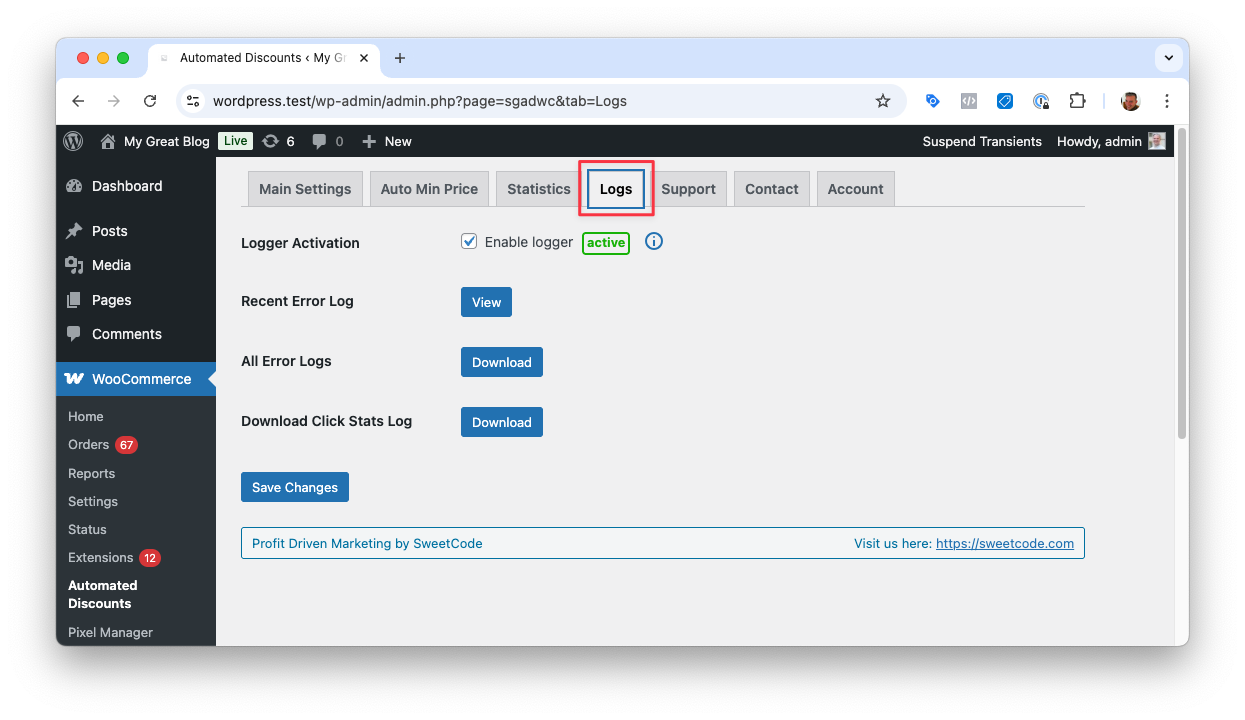Click the plus New content button

387,141
